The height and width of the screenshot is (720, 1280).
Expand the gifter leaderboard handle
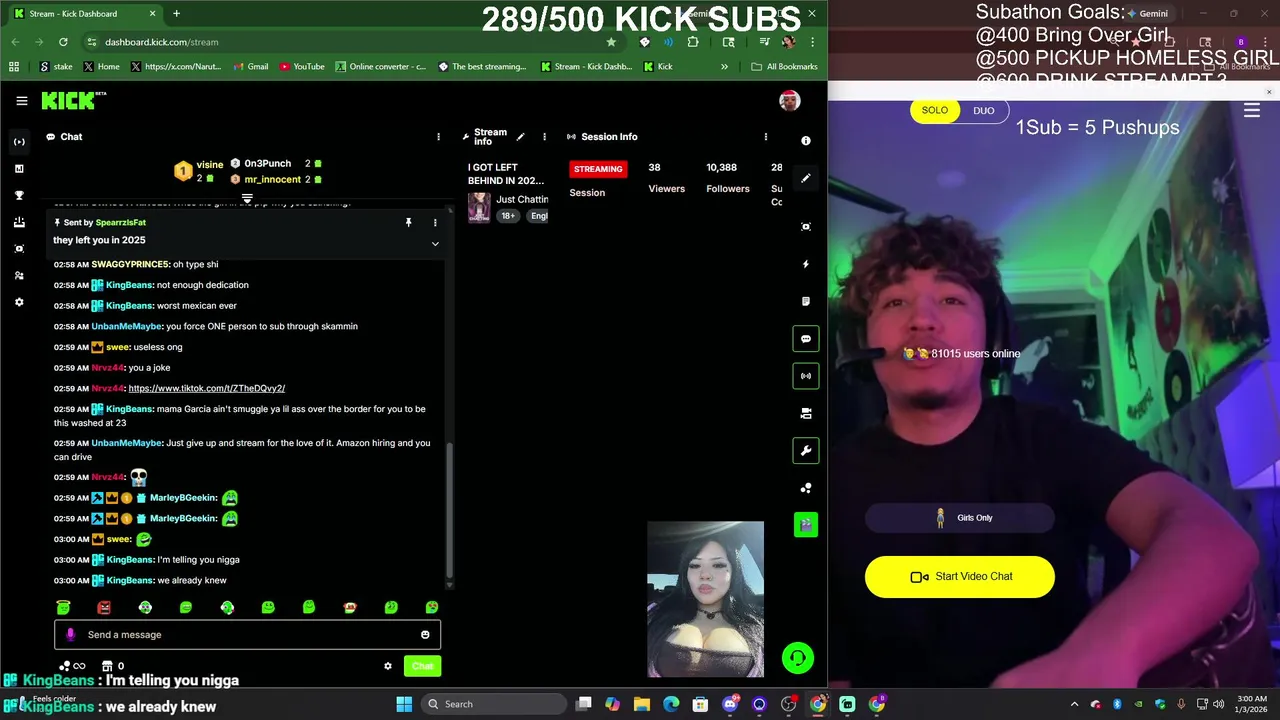pos(247,198)
